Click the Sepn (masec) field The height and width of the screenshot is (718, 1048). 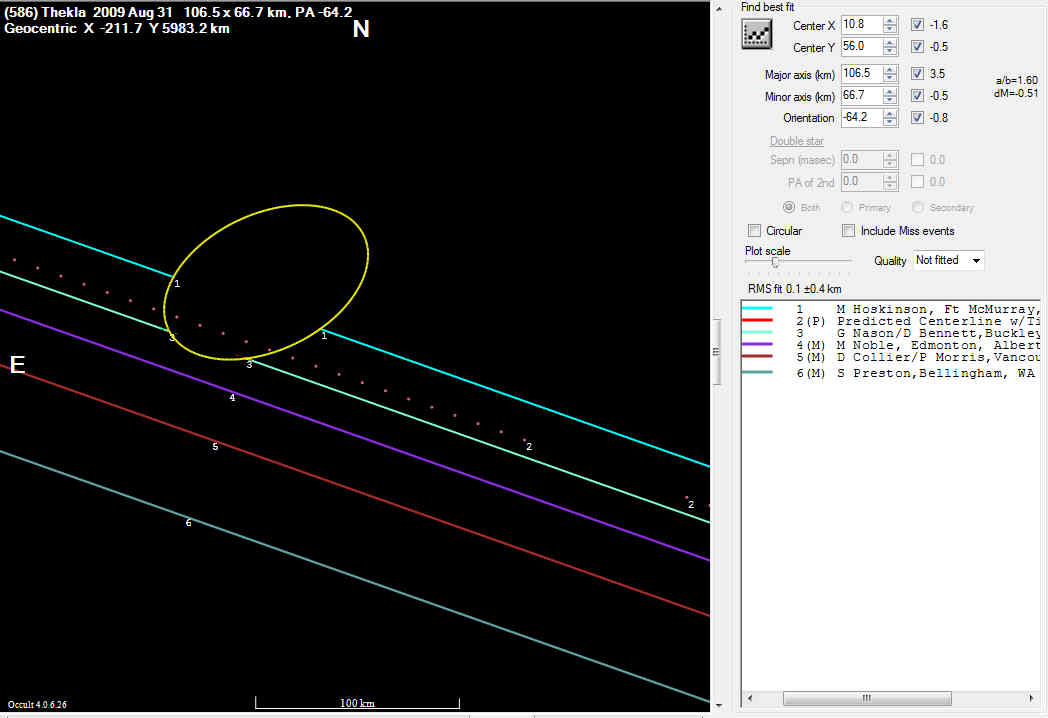click(x=861, y=160)
